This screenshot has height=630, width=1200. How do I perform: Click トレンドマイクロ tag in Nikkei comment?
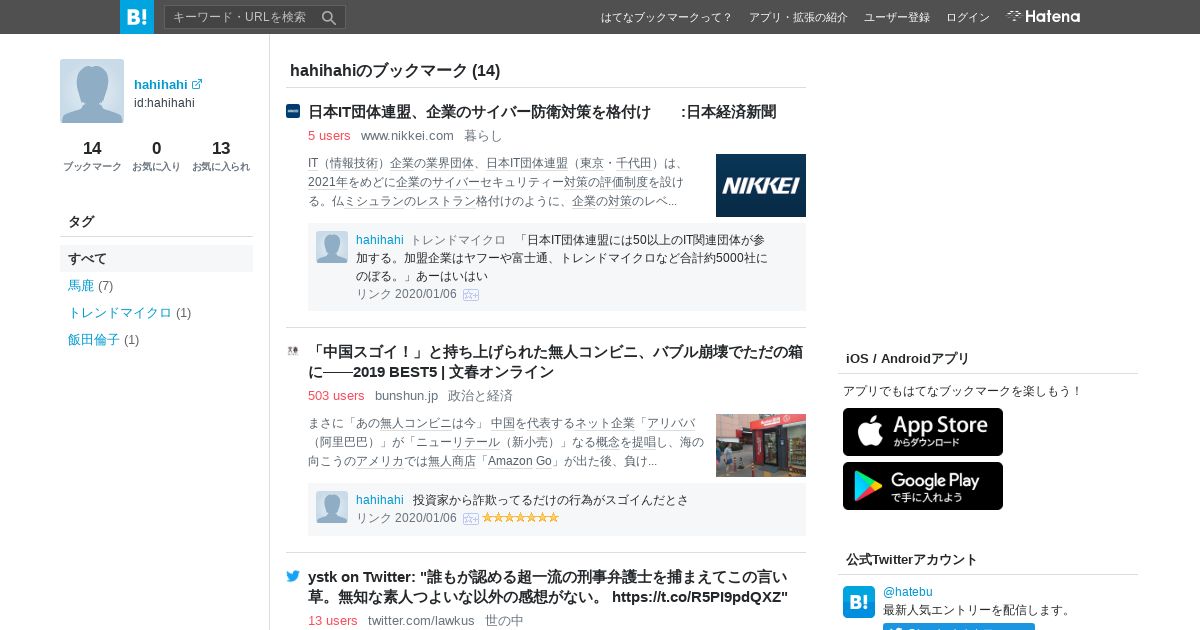coord(458,240)
